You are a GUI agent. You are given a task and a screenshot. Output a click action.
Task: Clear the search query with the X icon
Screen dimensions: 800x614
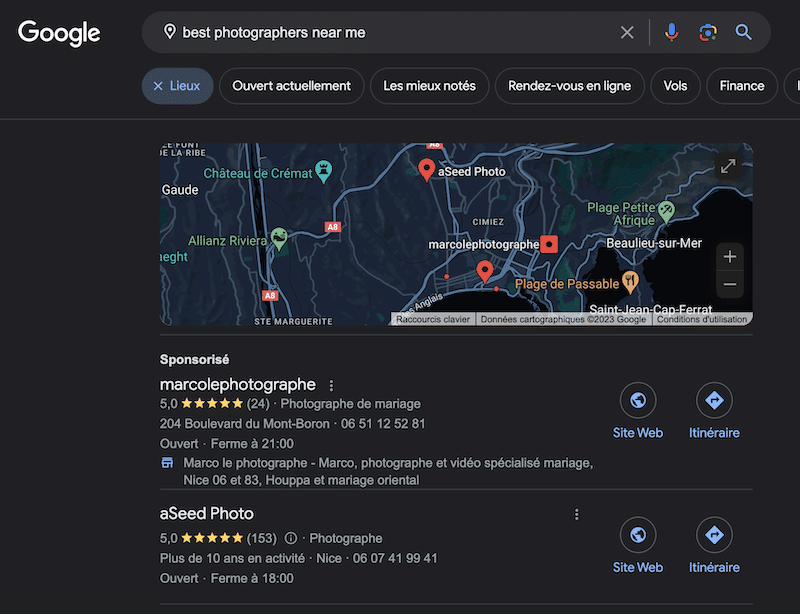click(x=627, y=33)
